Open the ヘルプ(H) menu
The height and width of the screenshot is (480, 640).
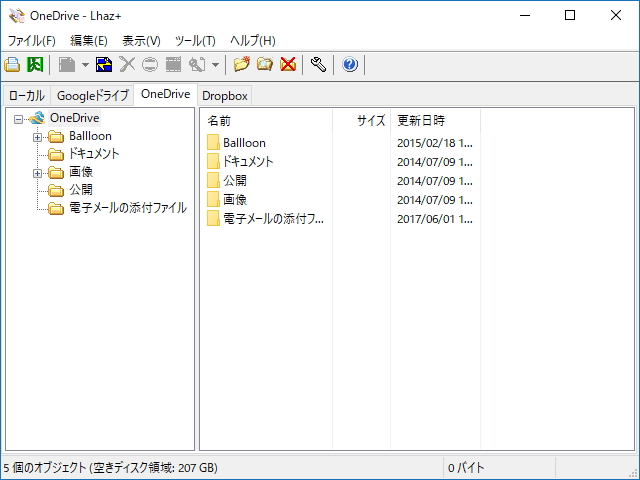(253, 40)
